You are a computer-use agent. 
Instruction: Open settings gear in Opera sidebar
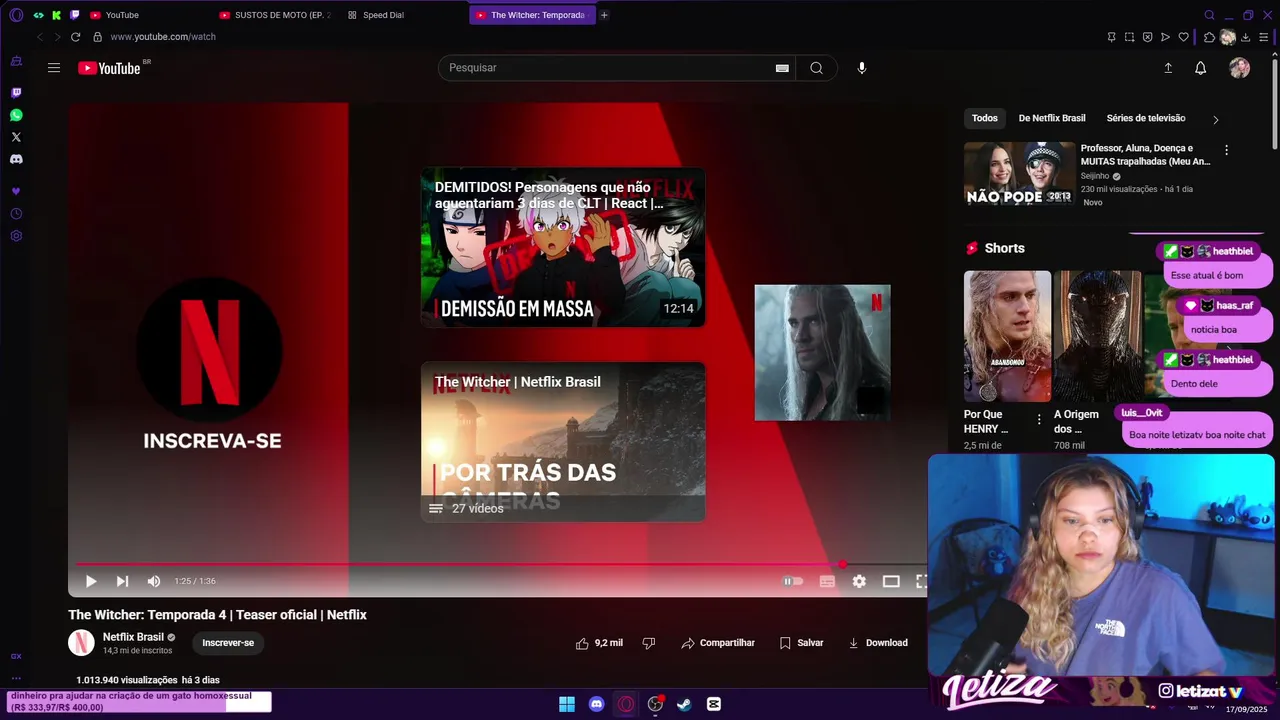pyautogui.click(x=16, y=236)
